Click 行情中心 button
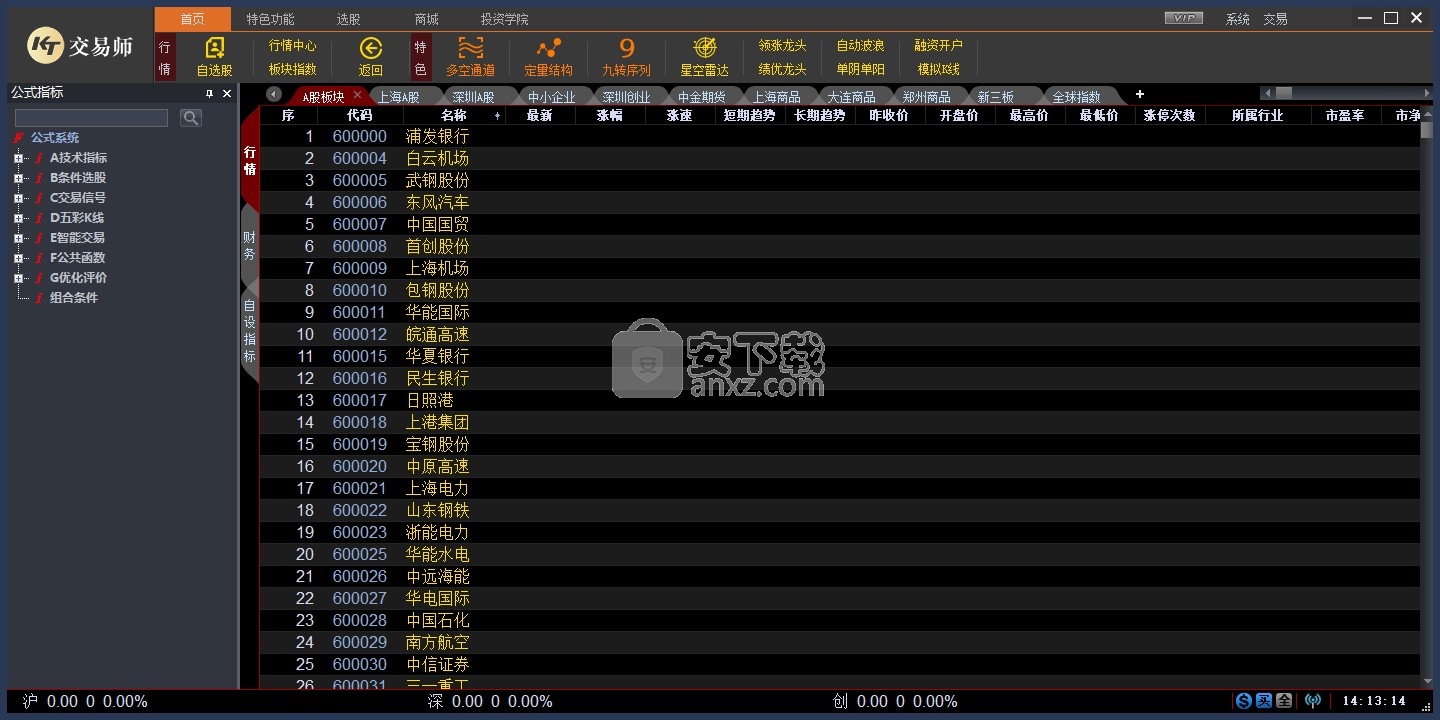The width and height of the screenshot is (1440, 720). click(x=292, y=46)
